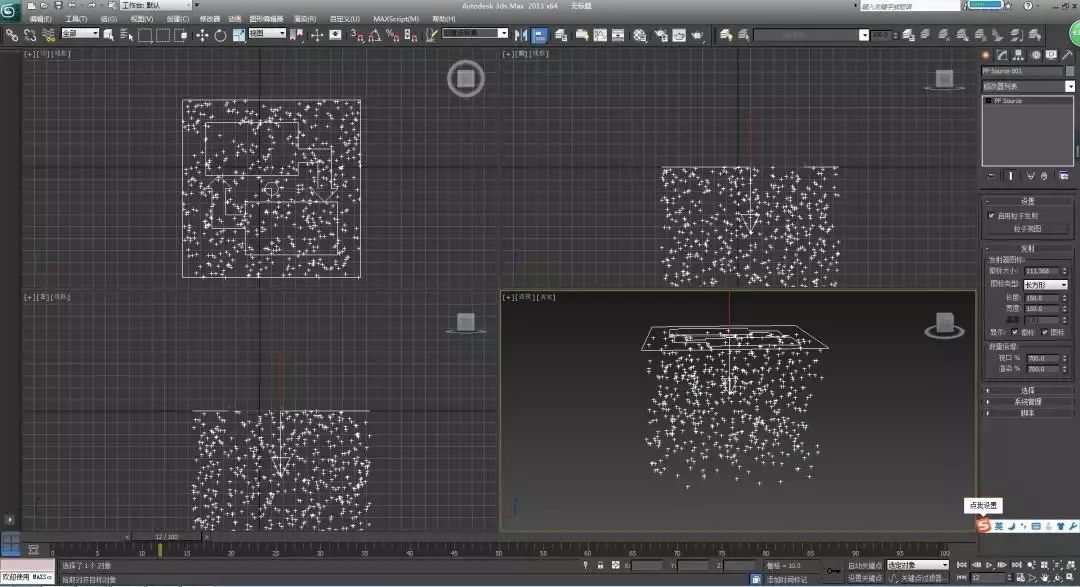The height and width of the screenshot is (587, 1080).
Task: Open the Mirror tool in the toolbar
Action: (521, 35)
